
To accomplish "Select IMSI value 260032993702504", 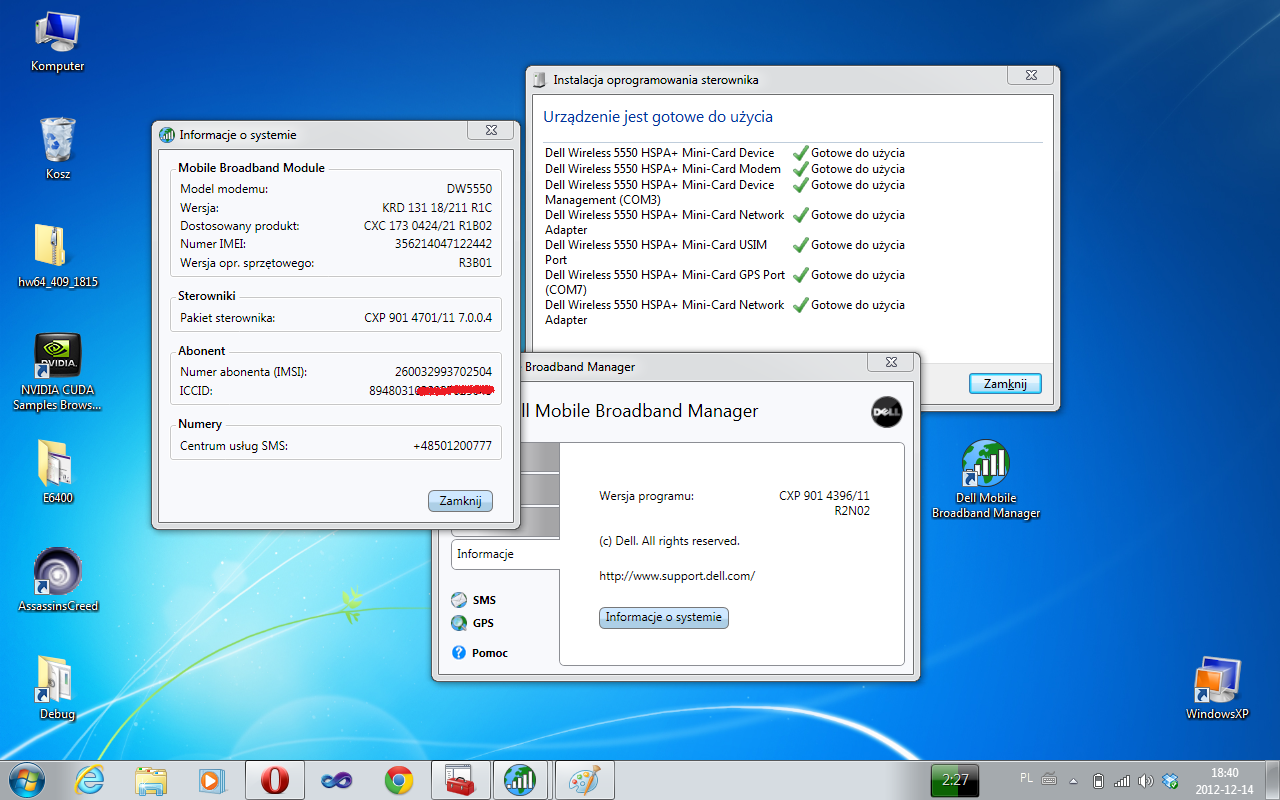I will click(443, 372).
